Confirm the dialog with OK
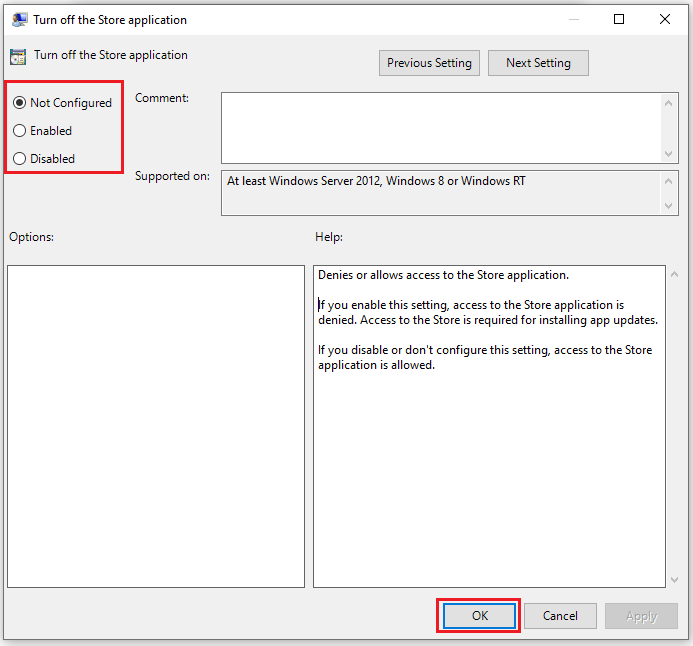The height and width of the screenshot is (646, 693). pos(479,616)
